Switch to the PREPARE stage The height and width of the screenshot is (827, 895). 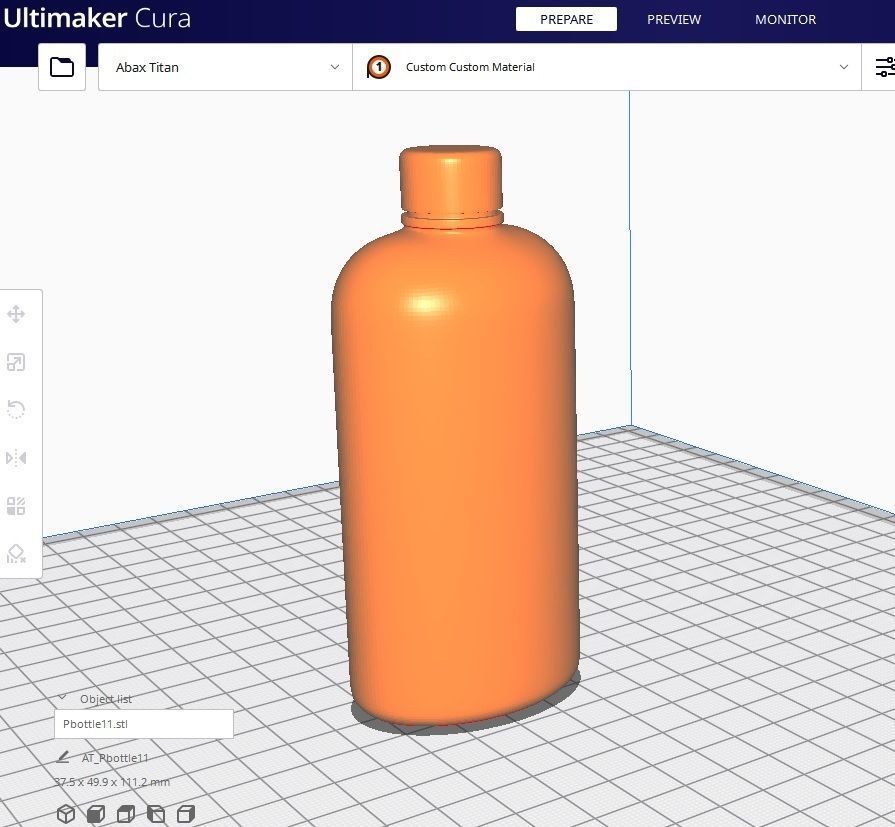566,19
